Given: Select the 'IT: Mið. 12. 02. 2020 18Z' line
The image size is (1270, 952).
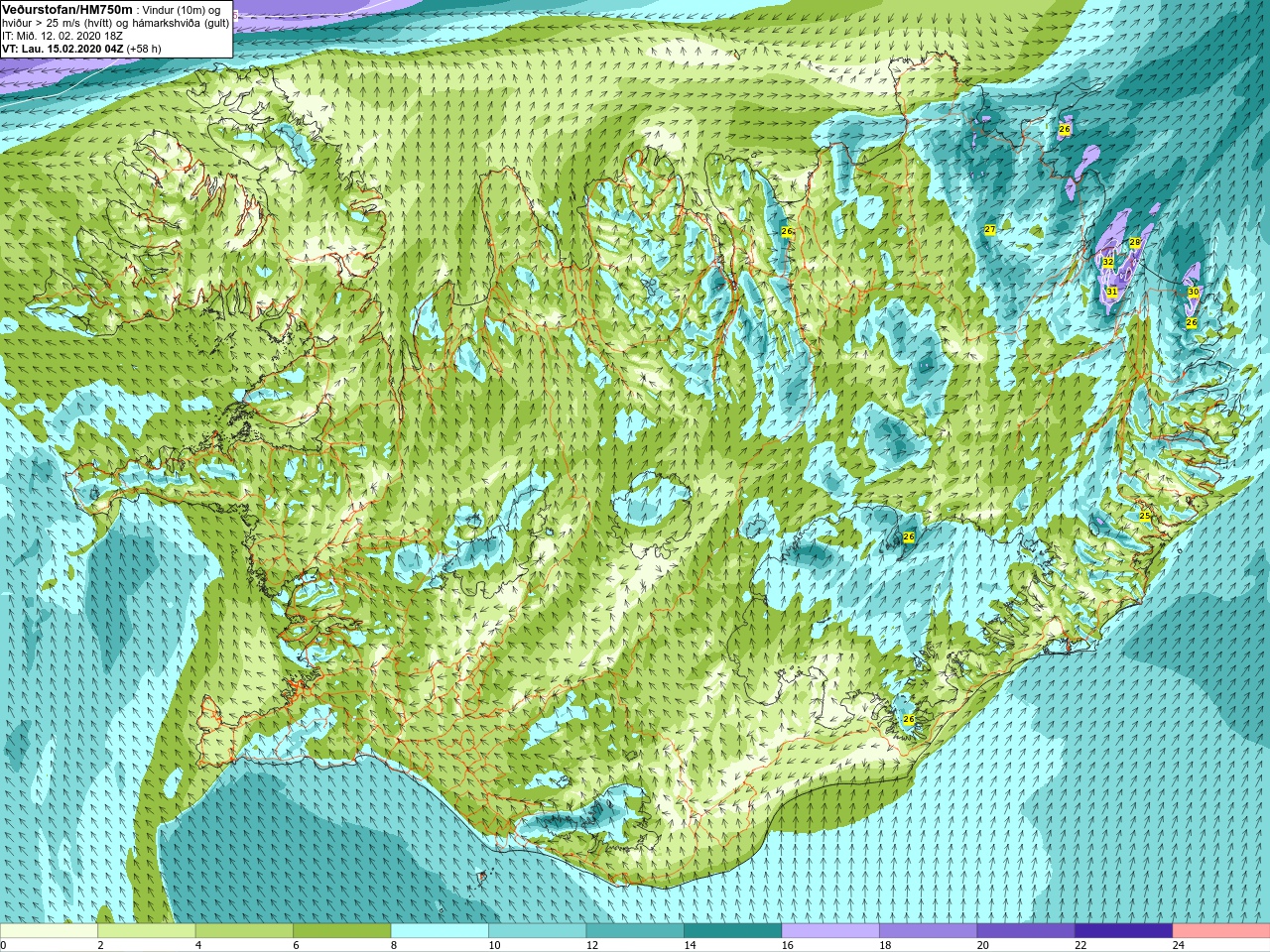Looking at the screenshot, I should pos(63,36).
